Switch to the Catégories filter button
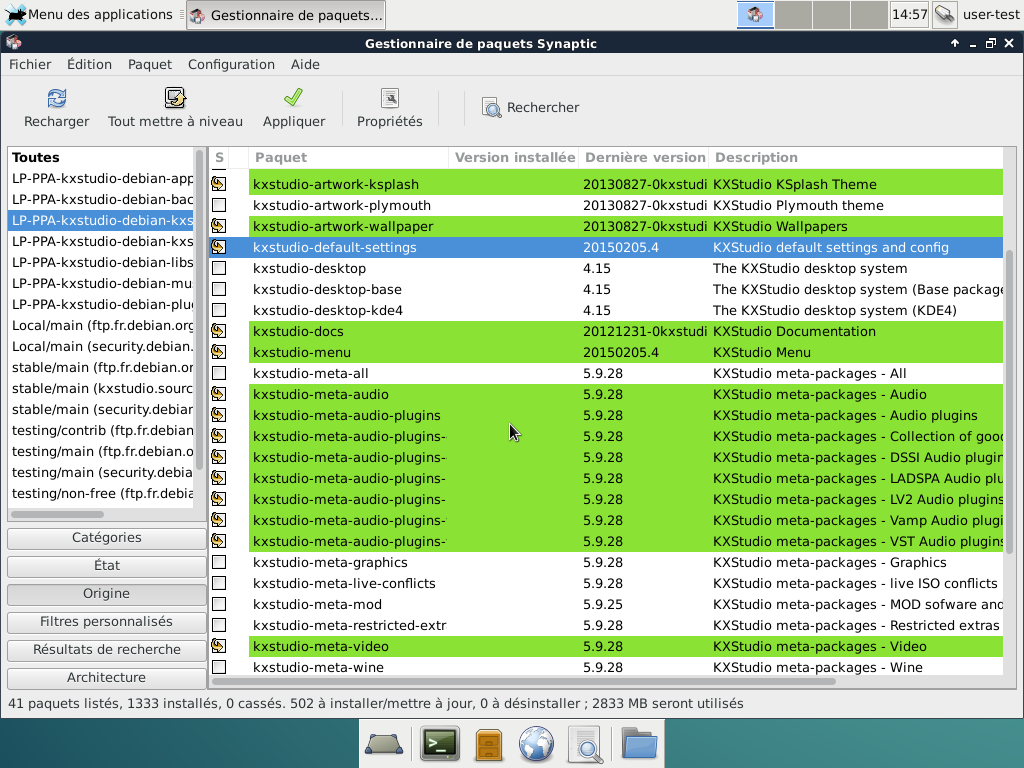Viewport: 1024px width, 768px height. 107,538
